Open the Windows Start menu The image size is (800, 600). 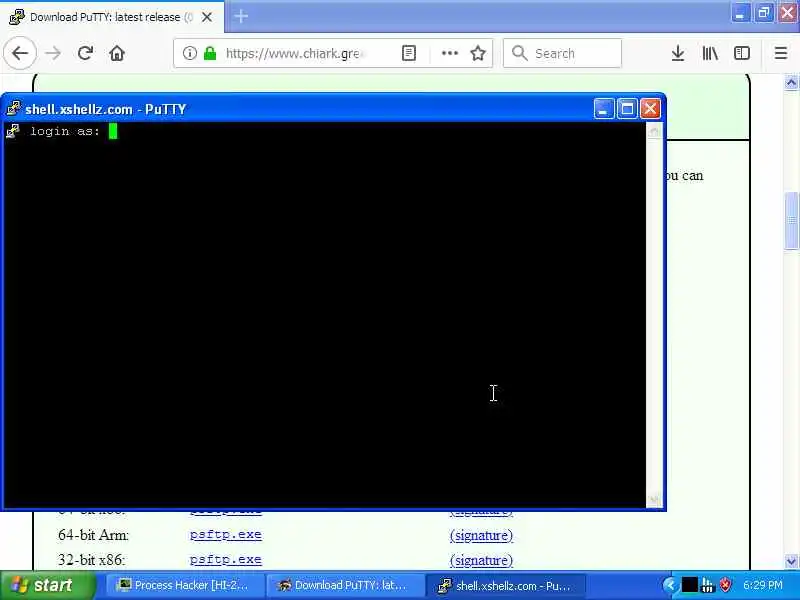click(x=47, y=585)
